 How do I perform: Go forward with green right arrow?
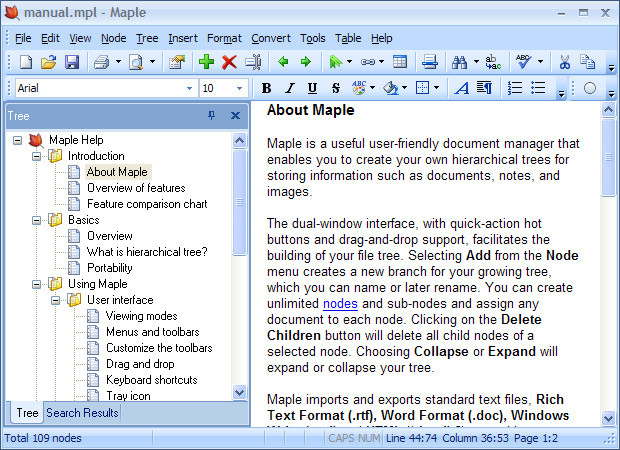point(306,62)
